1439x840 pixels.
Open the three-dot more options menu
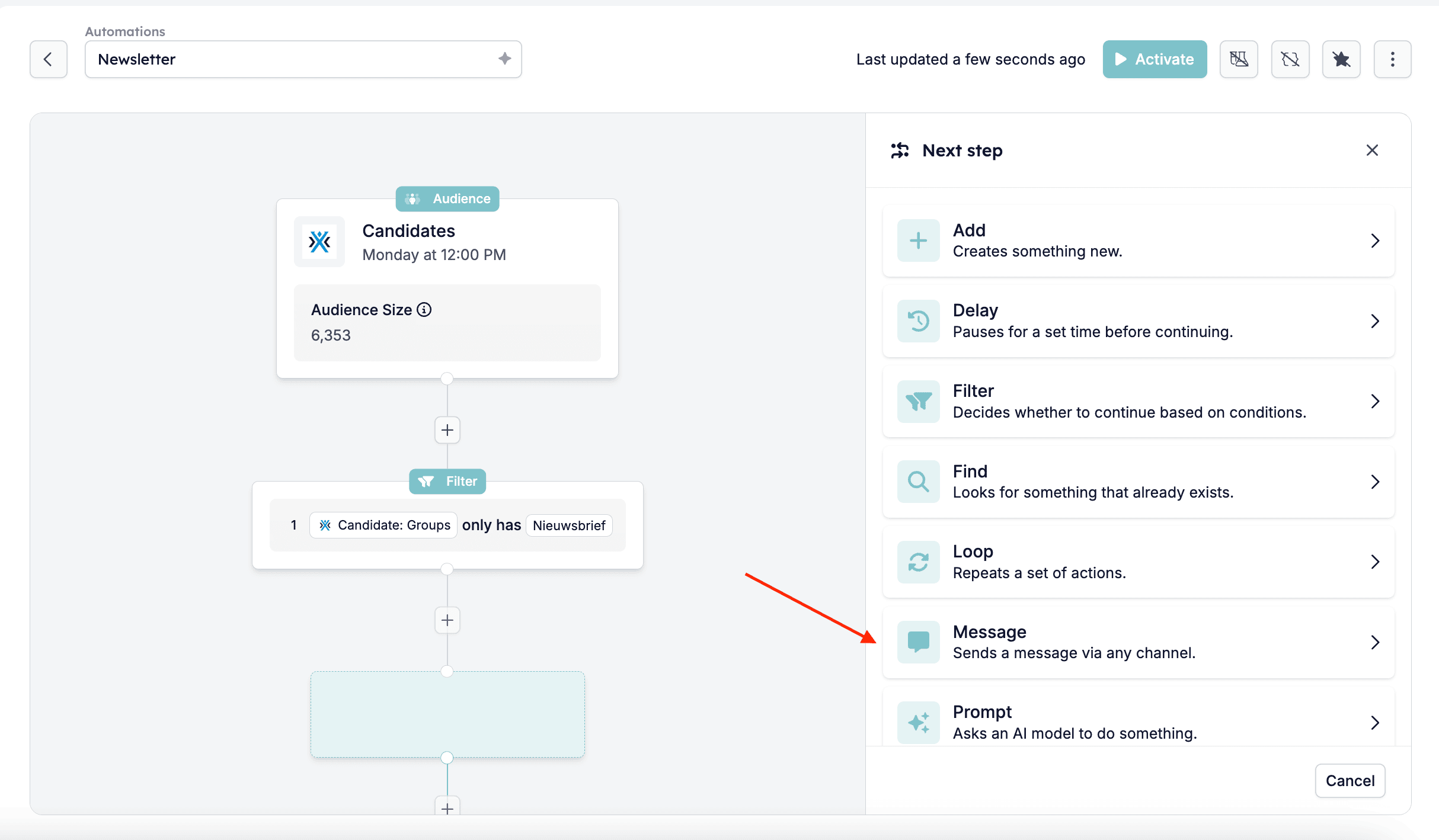[1393, 59]
